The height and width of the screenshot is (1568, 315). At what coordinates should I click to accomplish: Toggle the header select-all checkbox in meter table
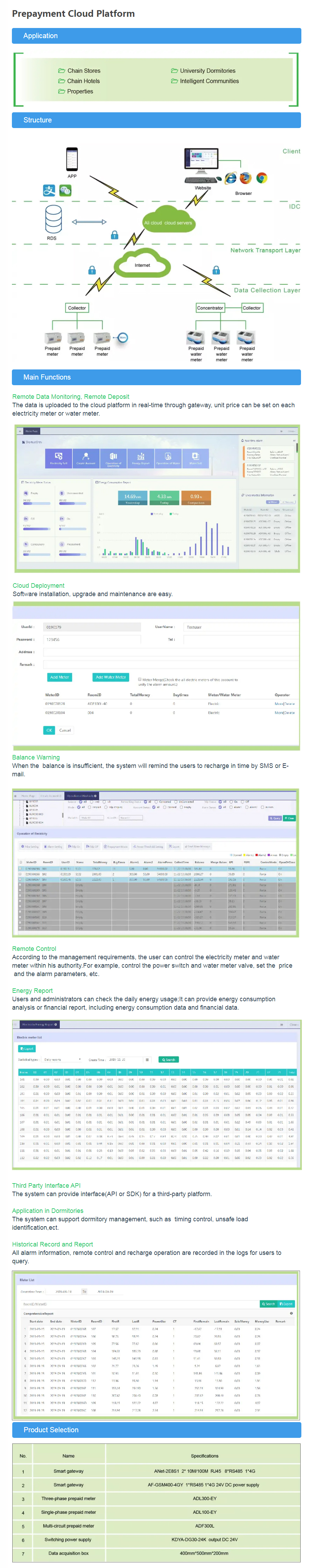[21, 862]
